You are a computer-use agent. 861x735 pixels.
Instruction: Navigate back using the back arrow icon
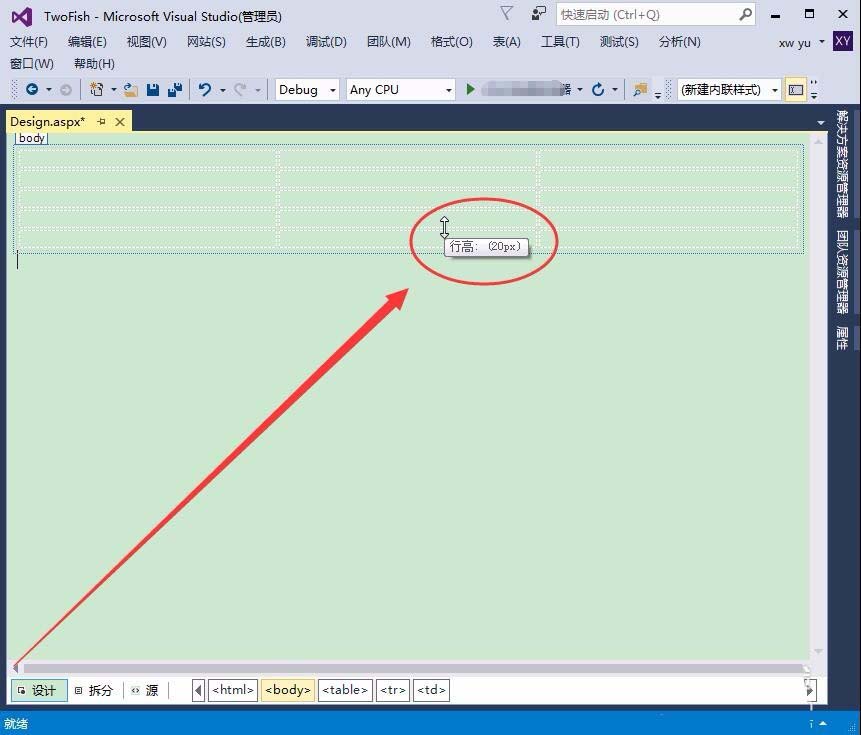(31, 89)
